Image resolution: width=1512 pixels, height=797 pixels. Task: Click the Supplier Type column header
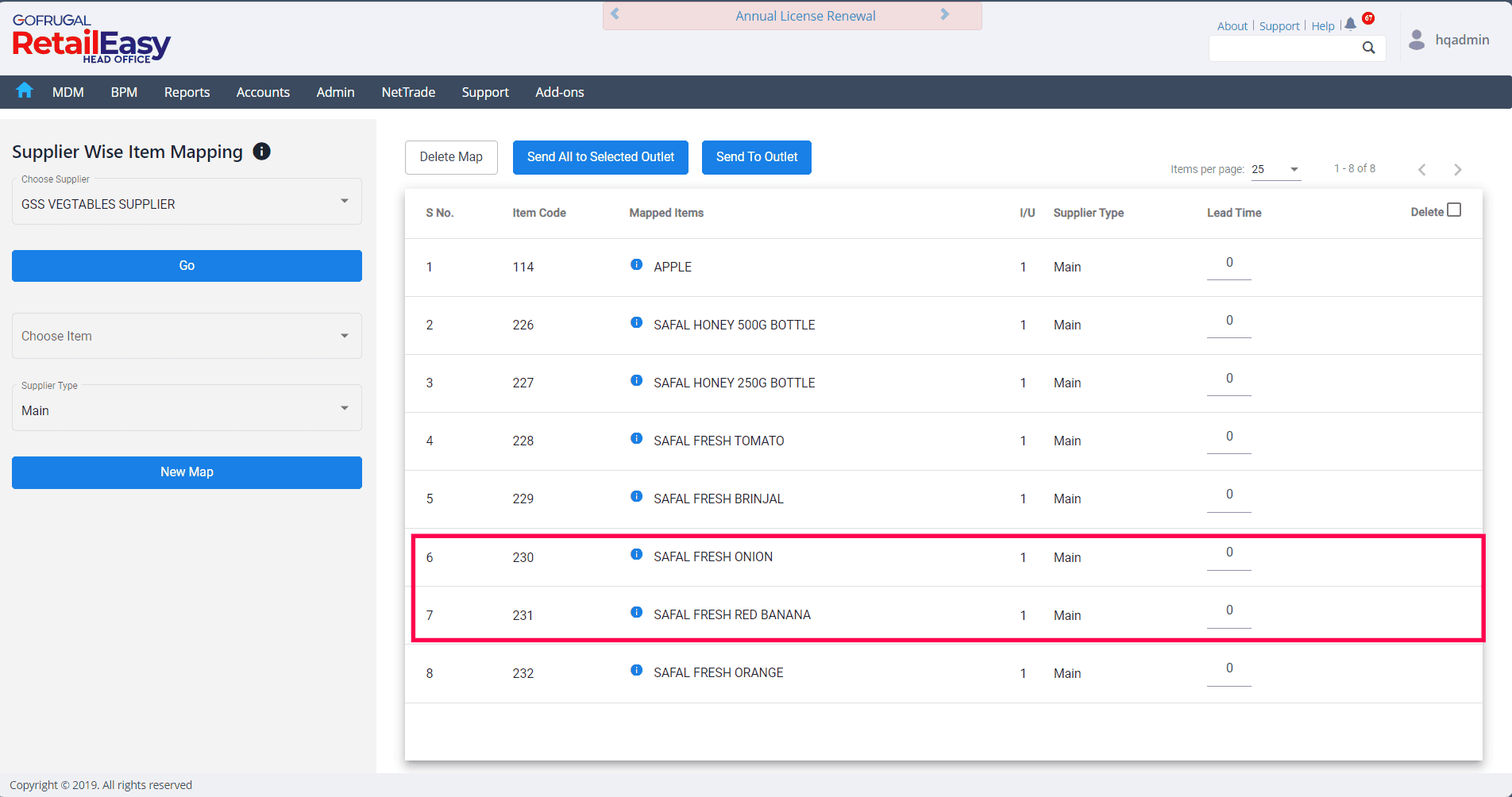tap(1088, 213)
